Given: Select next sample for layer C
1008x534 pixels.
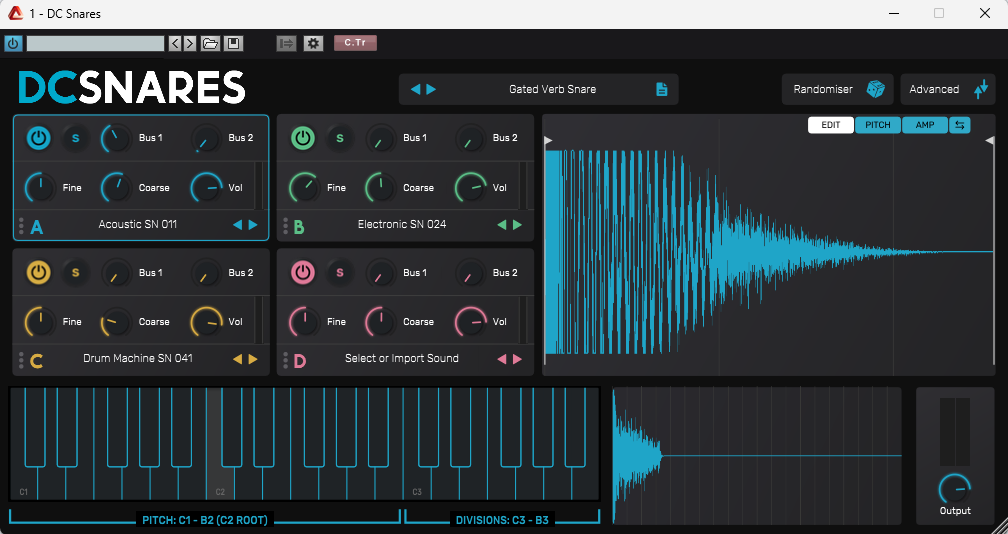Looking at the screenshot, I should (253, 359).
